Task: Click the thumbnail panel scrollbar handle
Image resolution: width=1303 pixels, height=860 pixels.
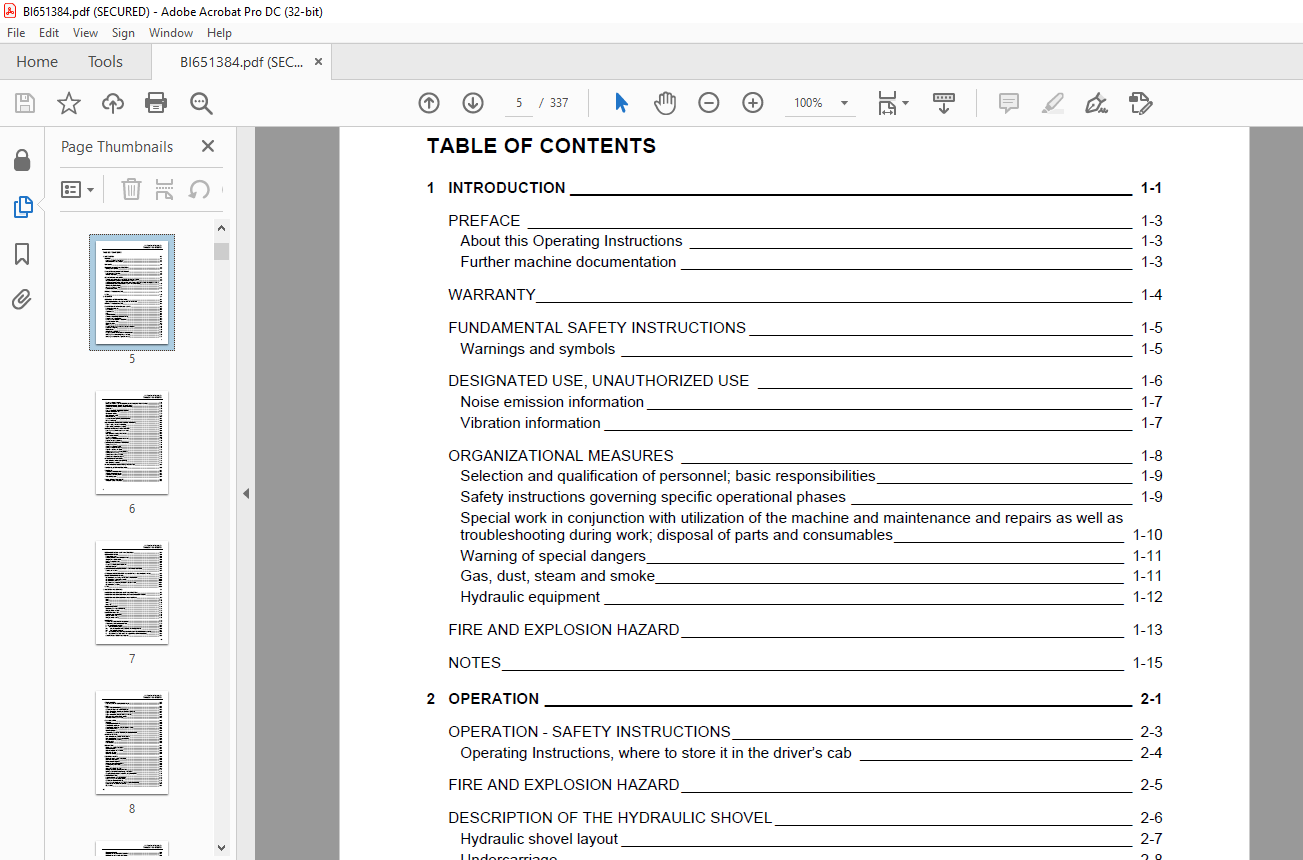Action: pos(221,250)
